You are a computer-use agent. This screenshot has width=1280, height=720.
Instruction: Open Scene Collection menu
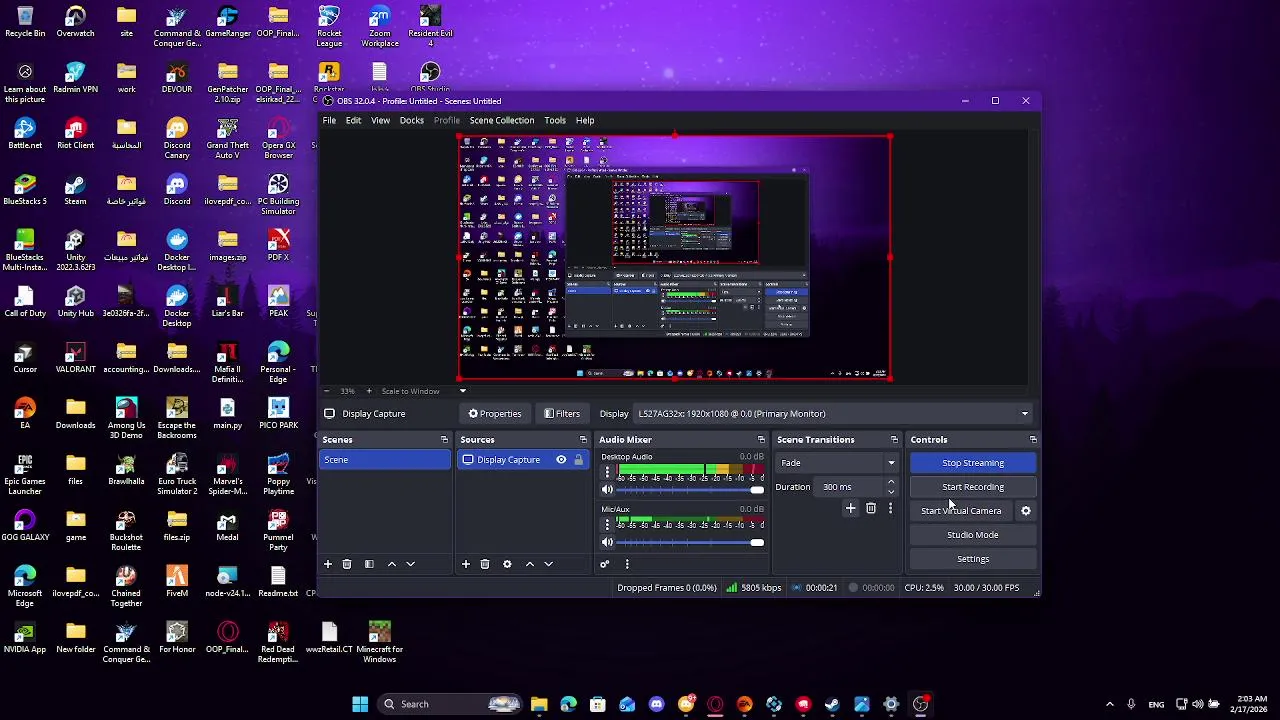[502, 120]
